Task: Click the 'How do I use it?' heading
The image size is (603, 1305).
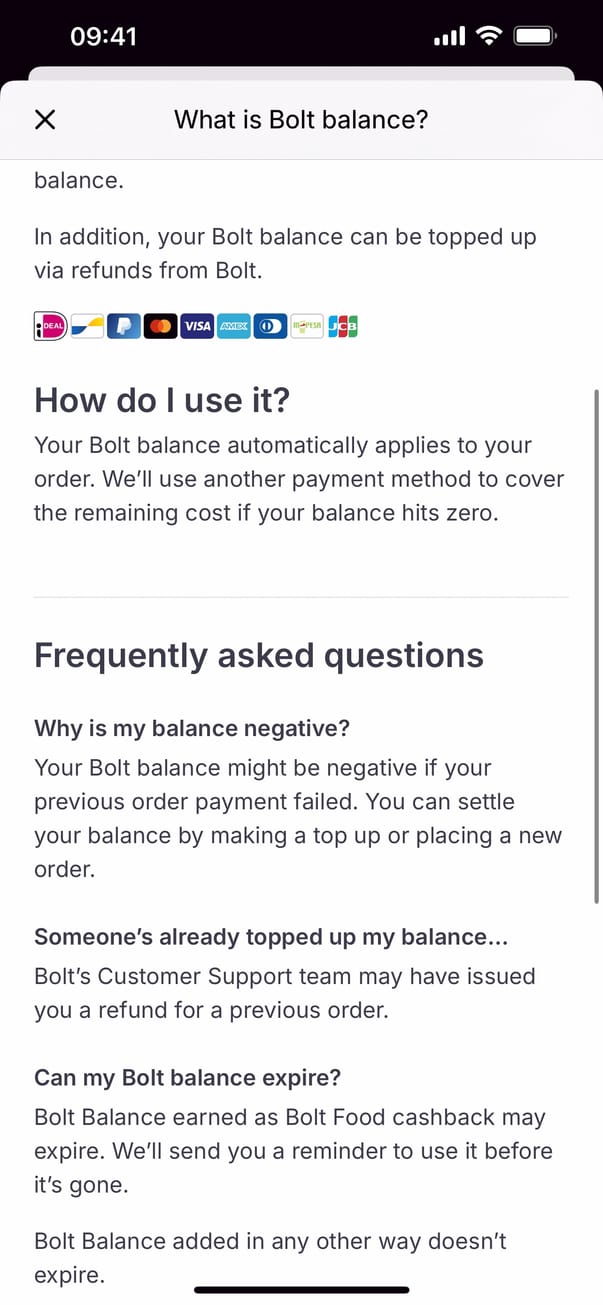Action: point(162,400)
